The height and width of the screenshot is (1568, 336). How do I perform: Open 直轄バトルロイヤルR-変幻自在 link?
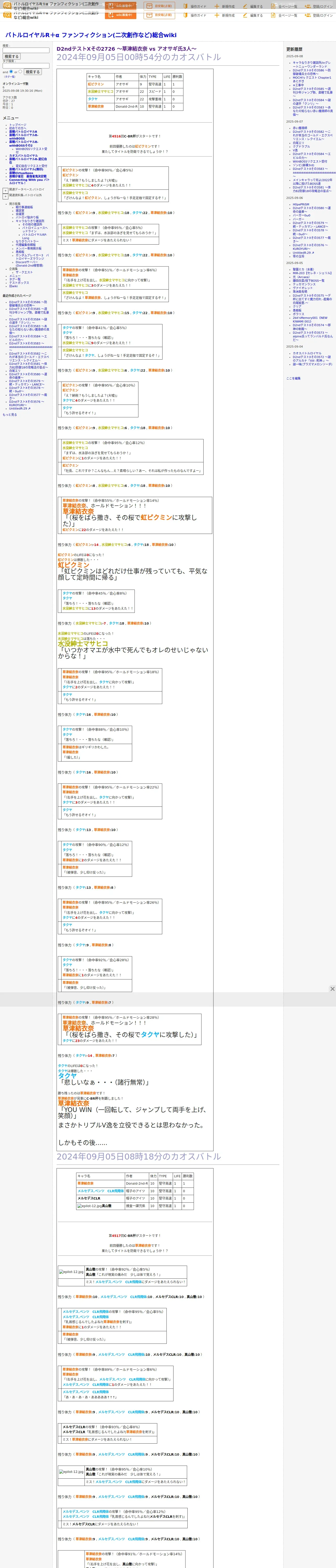[x=27, y=161]
